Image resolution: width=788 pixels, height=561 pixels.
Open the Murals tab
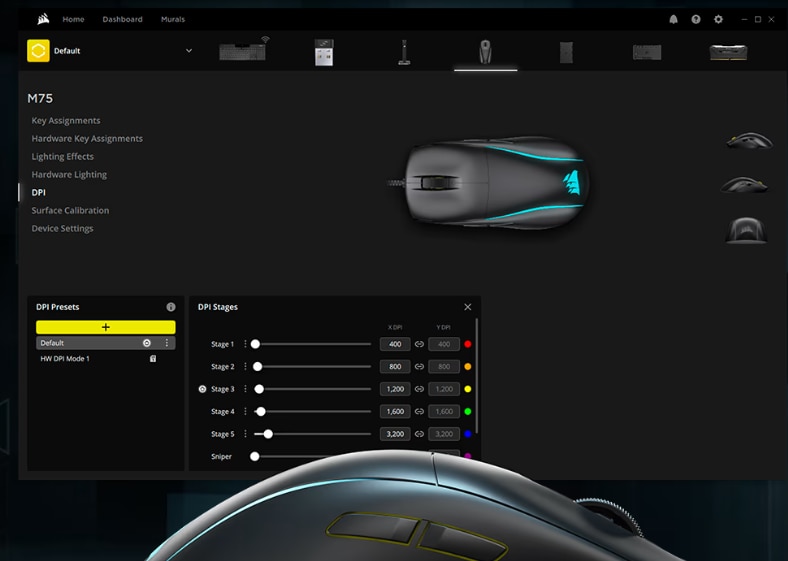173,19
